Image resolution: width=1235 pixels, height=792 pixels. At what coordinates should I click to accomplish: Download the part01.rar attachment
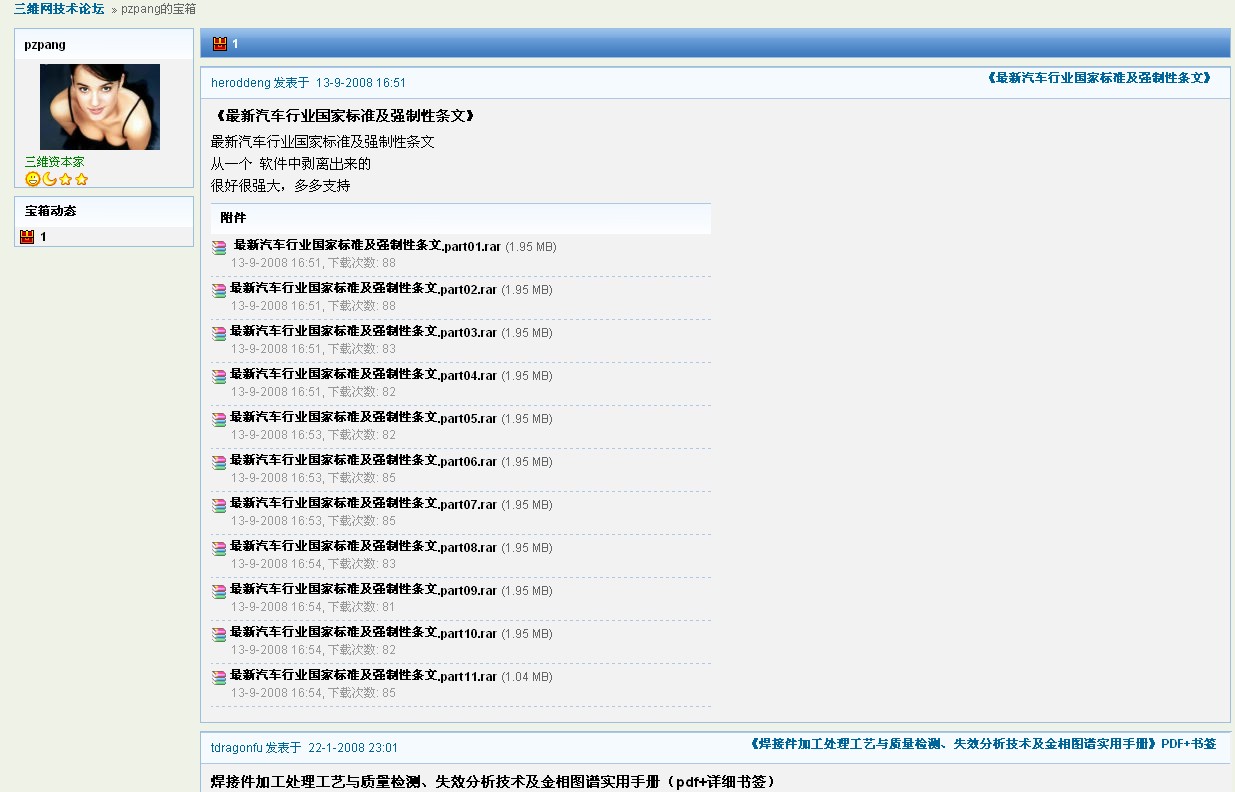click(366, 245)
